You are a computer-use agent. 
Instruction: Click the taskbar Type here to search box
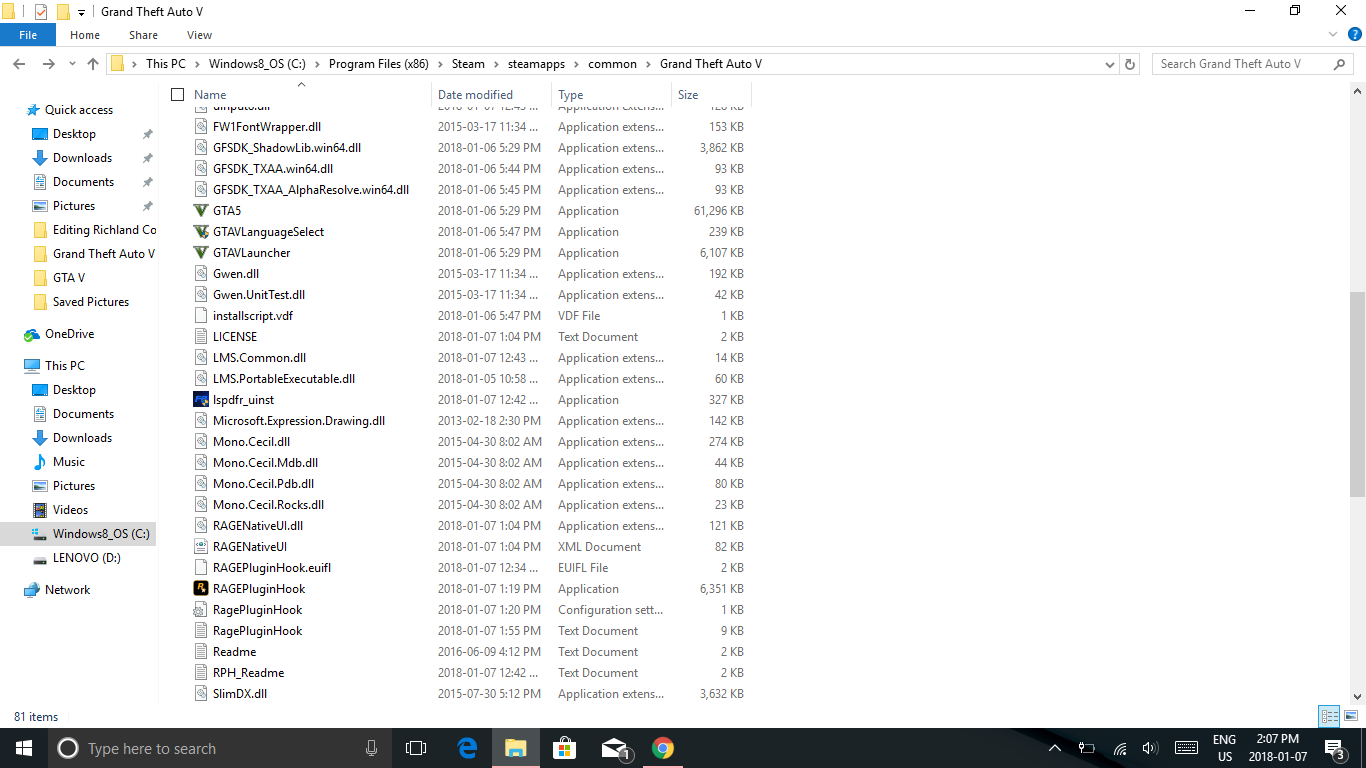pyautogui.click(x=221, y=748)
